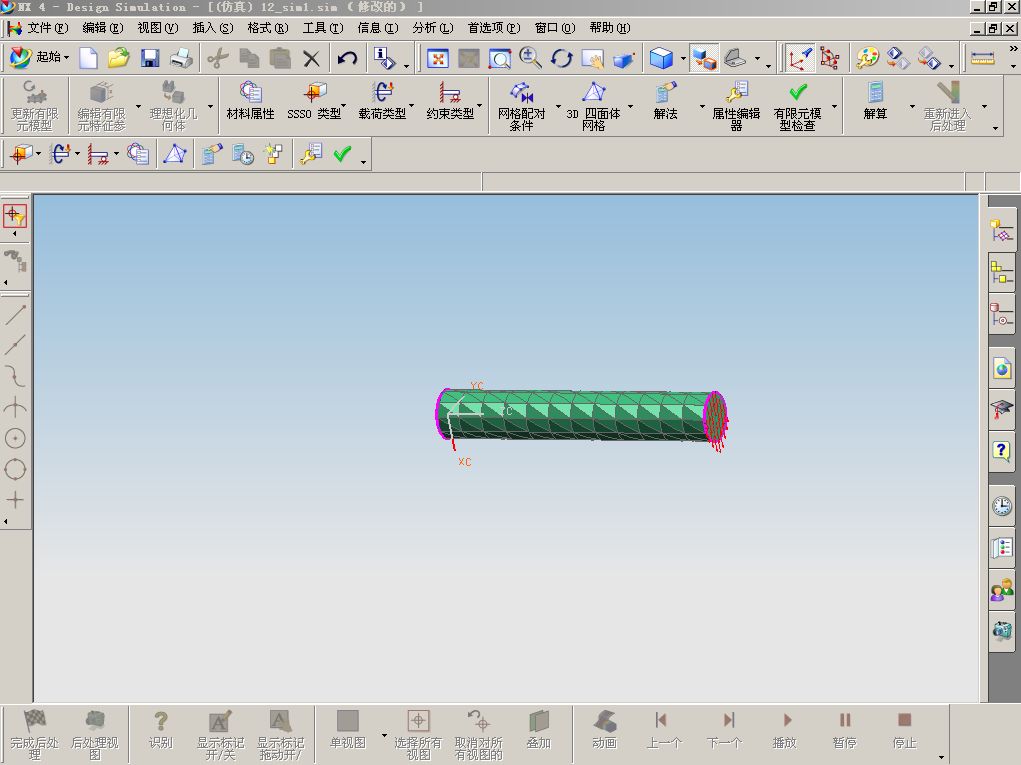
Task: Click SSSO 类型 button
Action: pyautogui.click(x=314, y=102)
